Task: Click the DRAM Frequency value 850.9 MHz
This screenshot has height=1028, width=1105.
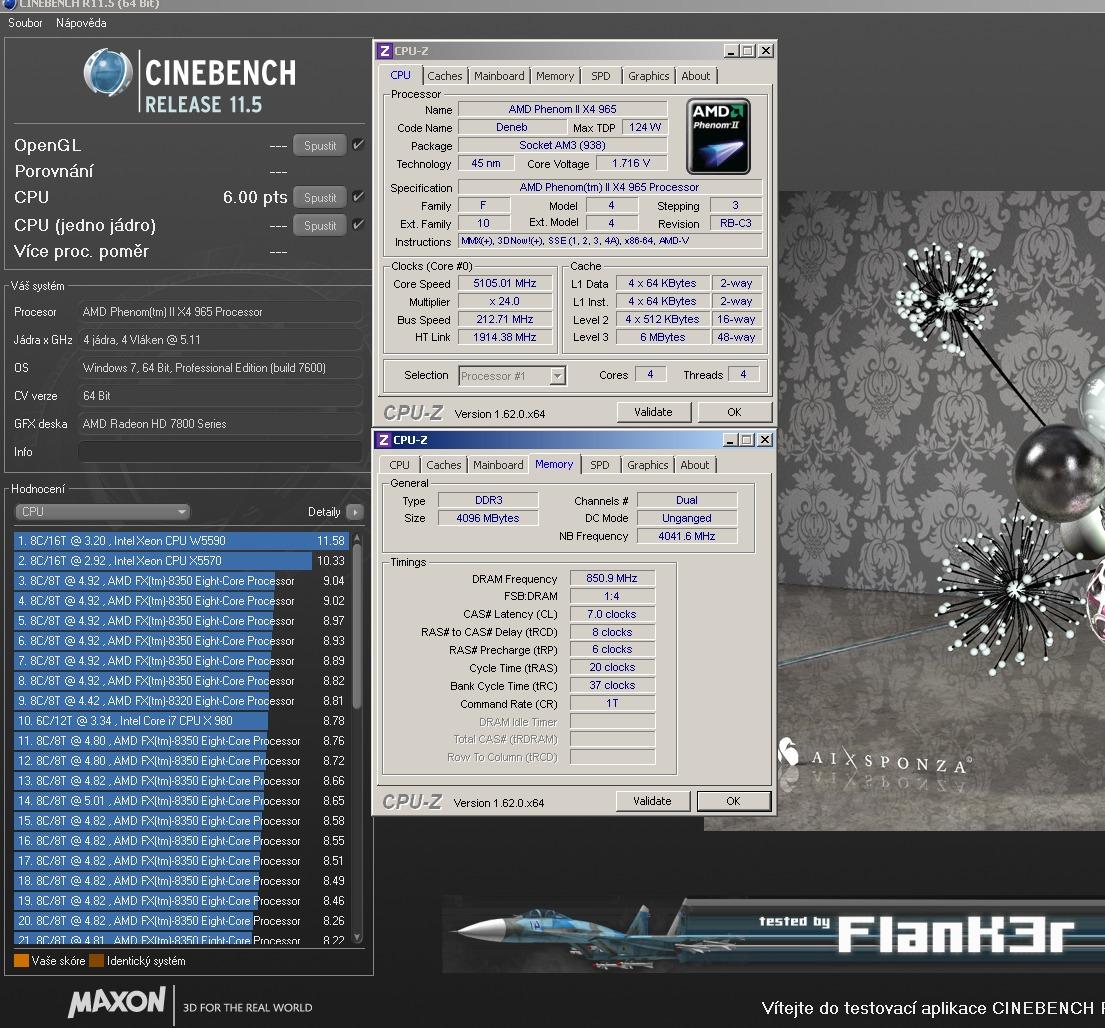Action: point(612,578)
